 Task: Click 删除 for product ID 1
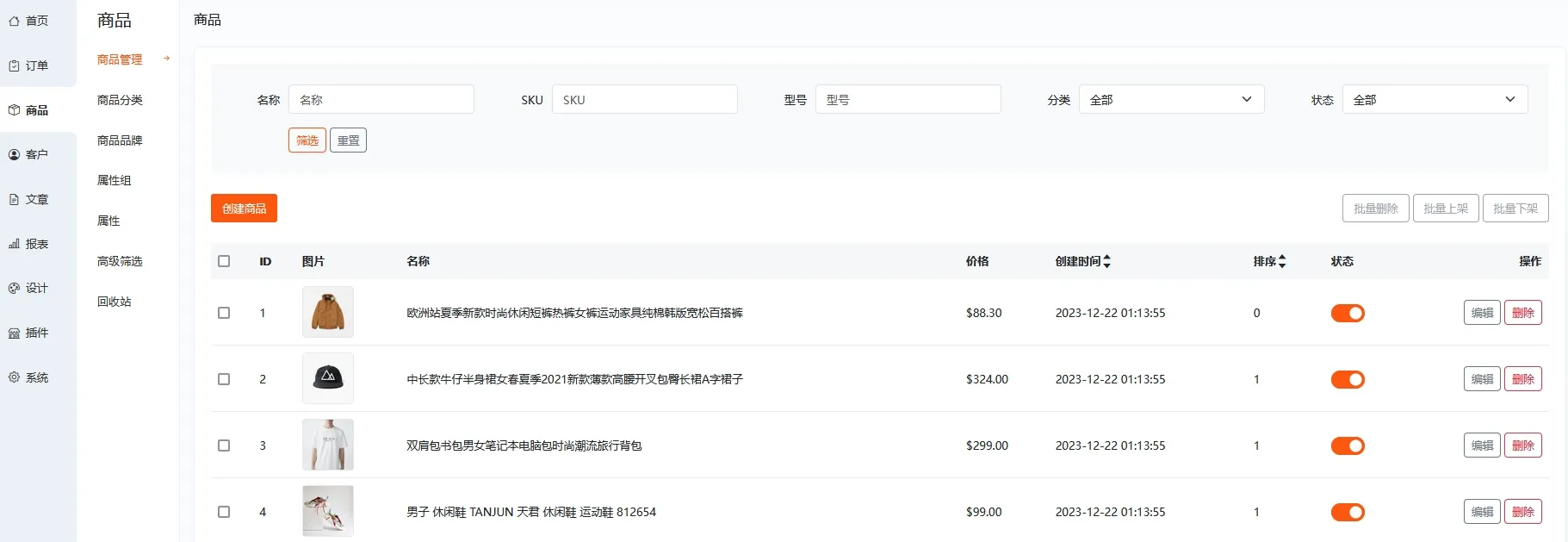pyautogui.click(x=1523, y=313)
